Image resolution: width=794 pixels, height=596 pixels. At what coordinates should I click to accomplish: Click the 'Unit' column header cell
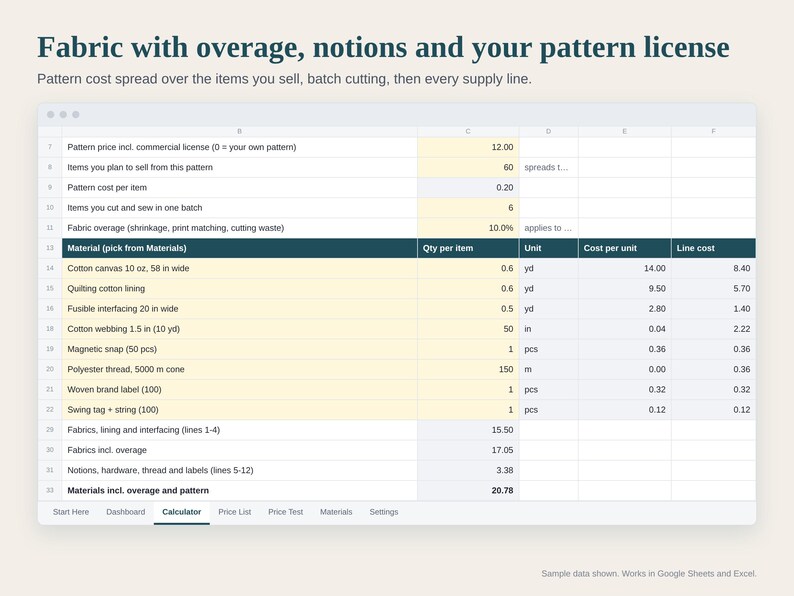coord(548,248)
